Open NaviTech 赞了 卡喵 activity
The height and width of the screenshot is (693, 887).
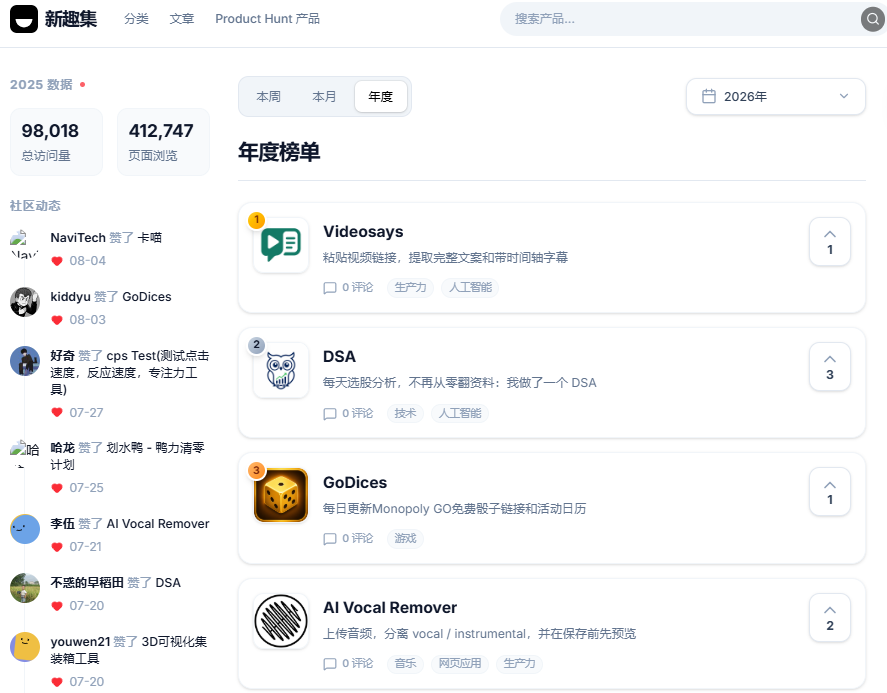click(x=106, y=238)
